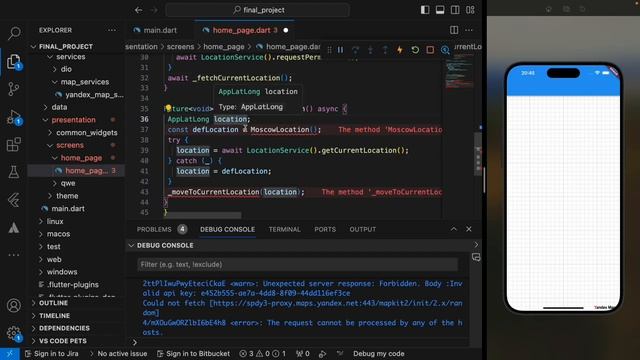The height and width of the screenshot is (360, 640).
Task: Focus the debug console filter field
Action: click(x=298, y=264)
